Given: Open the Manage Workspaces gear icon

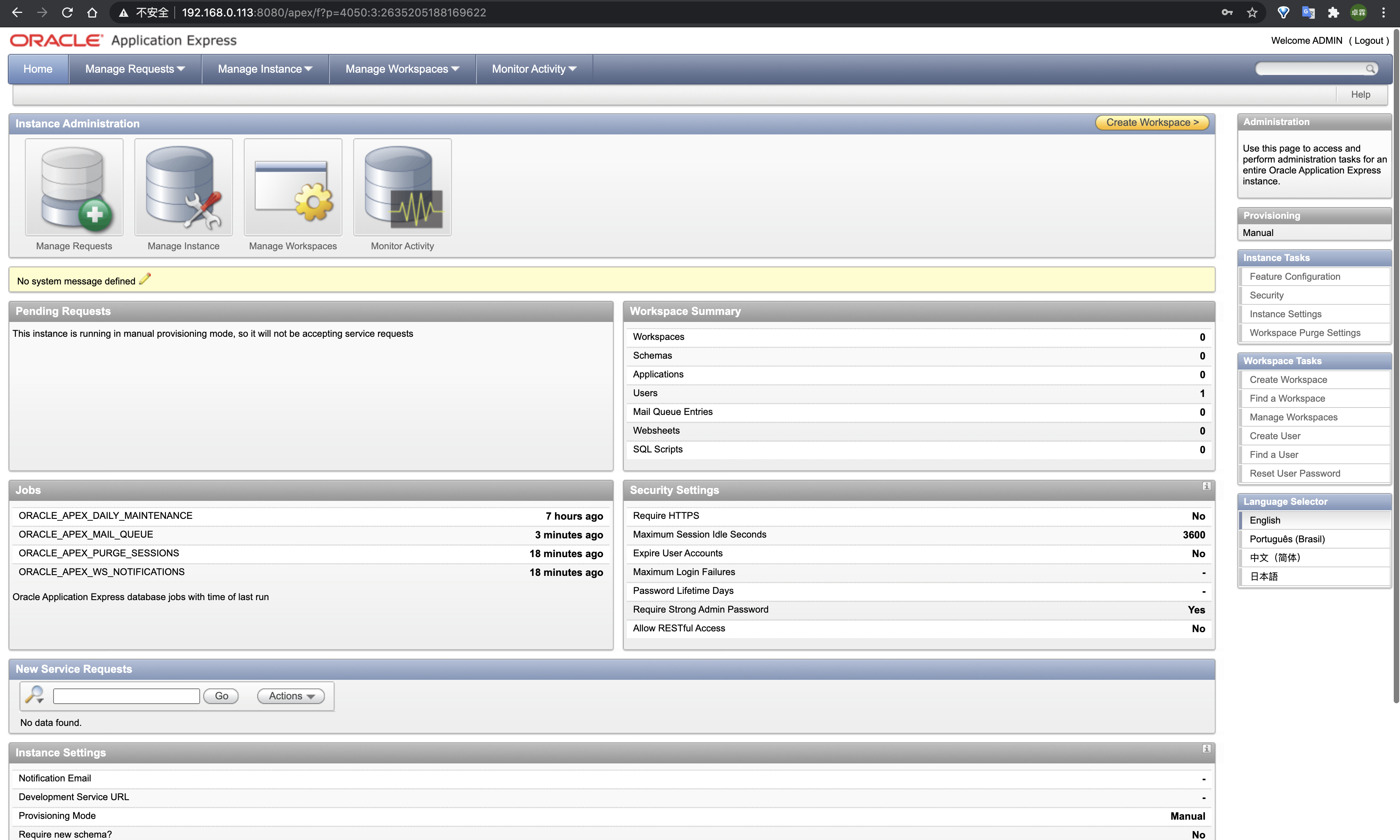Looking at the screenshot, I should pyautogui.click(x=293, y=188).
